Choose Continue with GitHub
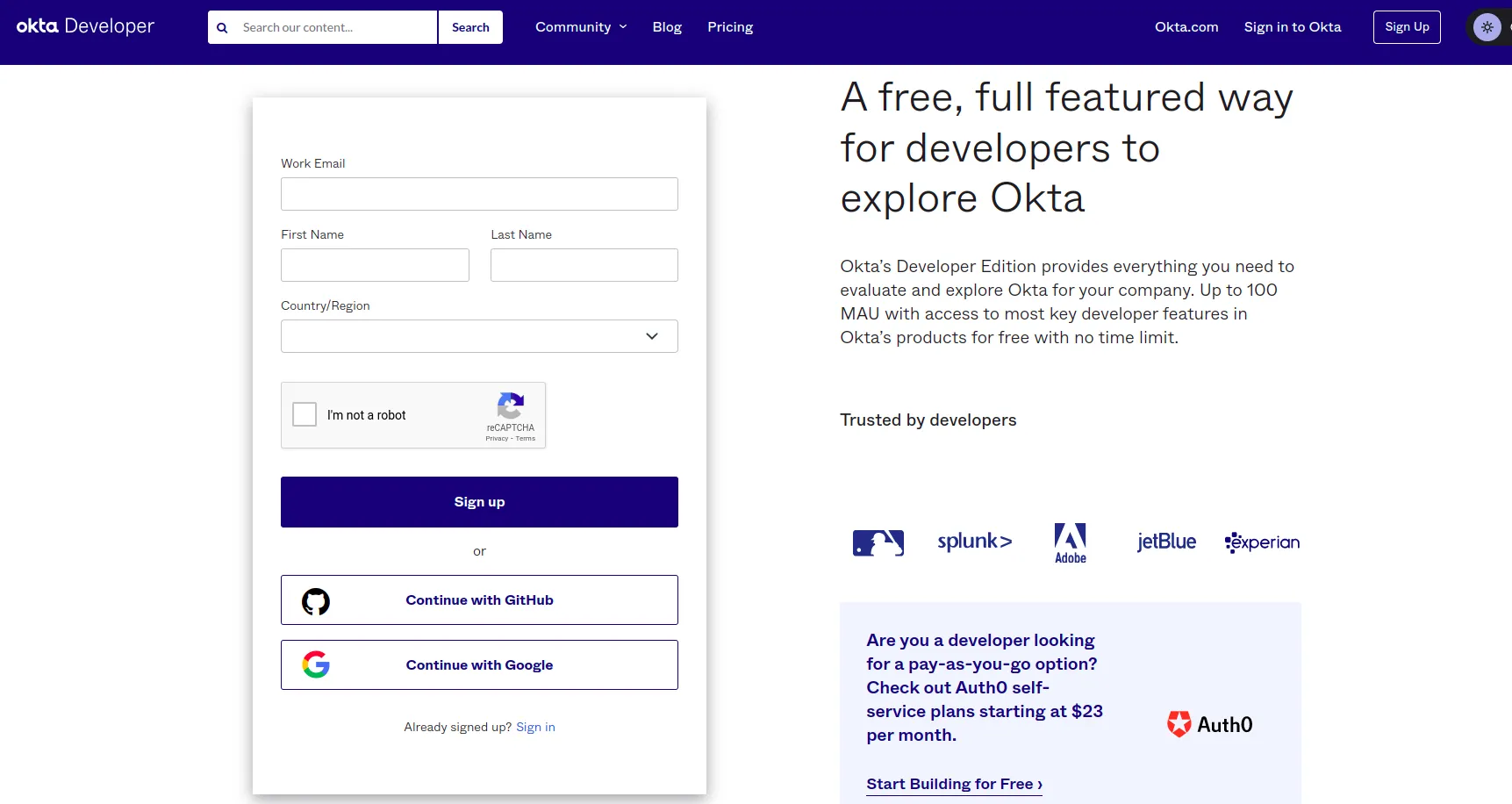Viewport: 1512px width, 804px height. point(479,600)
